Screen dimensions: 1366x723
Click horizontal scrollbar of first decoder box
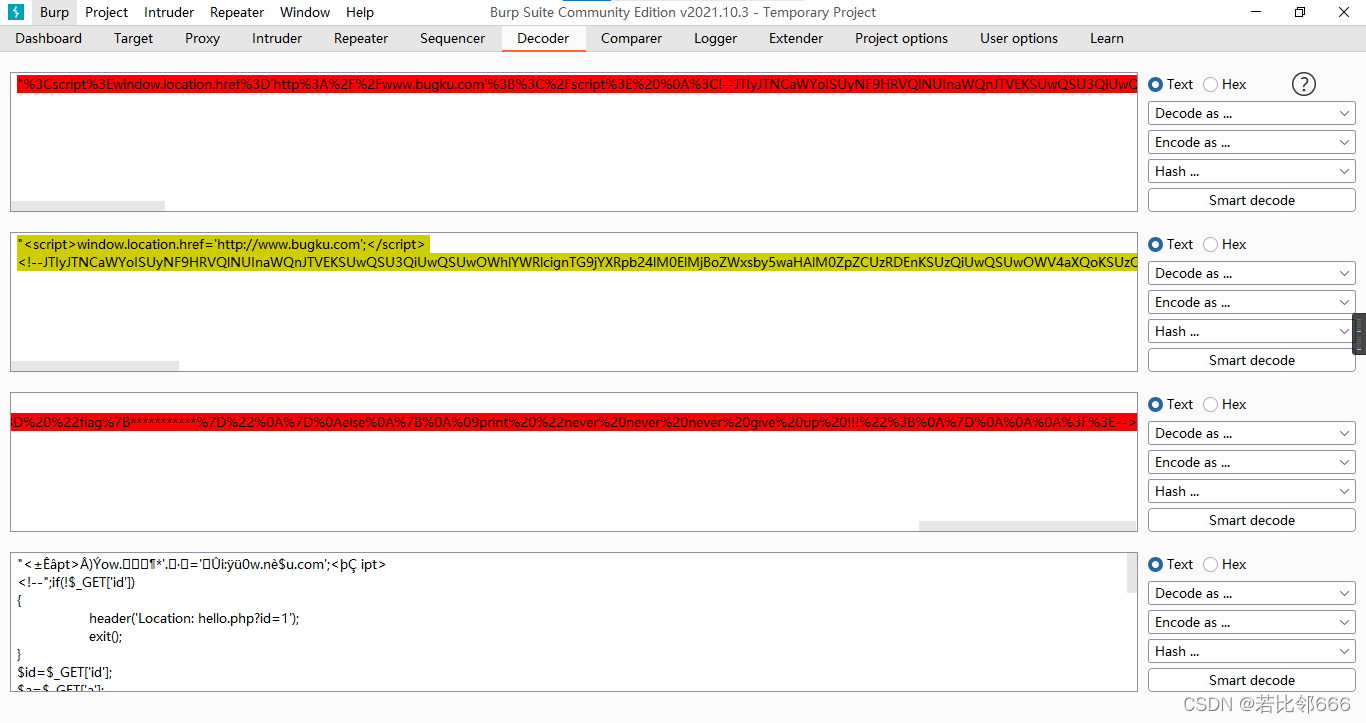pos(88,206)
